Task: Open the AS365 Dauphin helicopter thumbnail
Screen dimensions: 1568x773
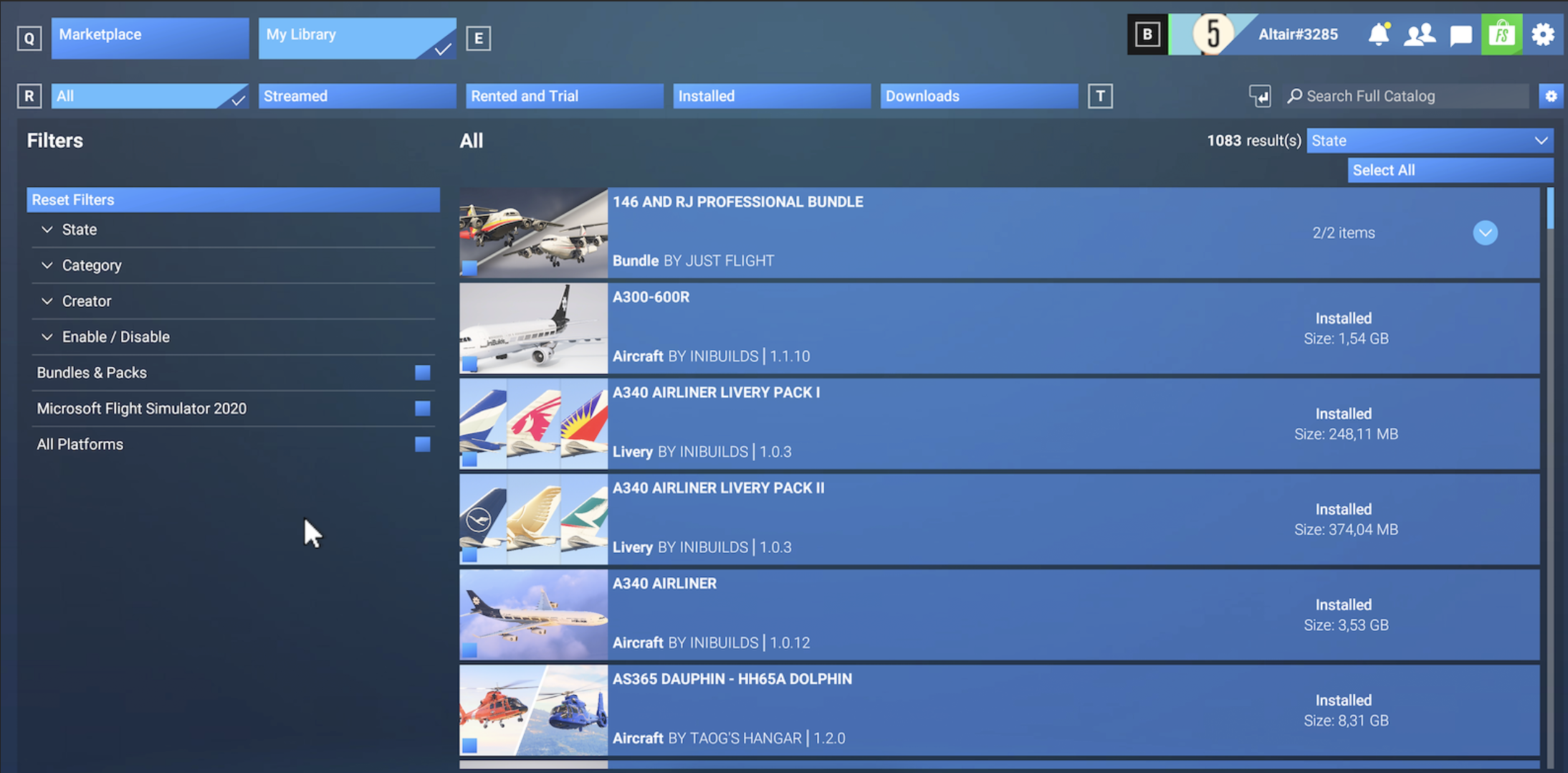Action: [533, 710]
